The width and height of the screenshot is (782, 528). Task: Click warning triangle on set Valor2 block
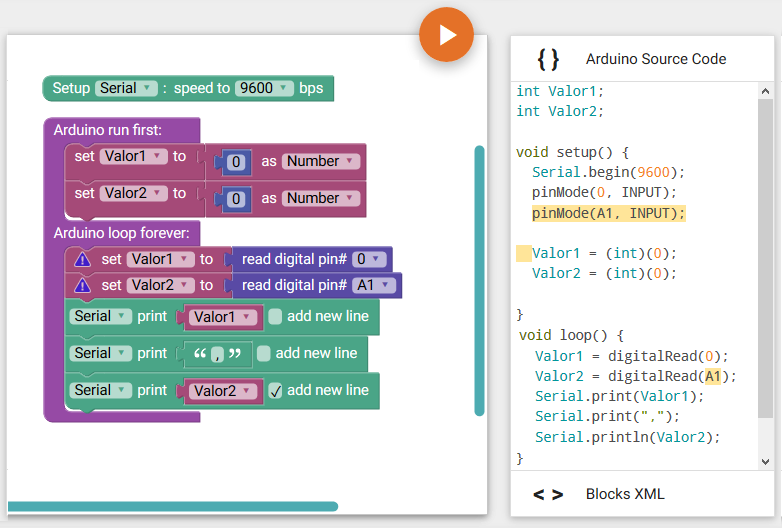click(82, 286)
